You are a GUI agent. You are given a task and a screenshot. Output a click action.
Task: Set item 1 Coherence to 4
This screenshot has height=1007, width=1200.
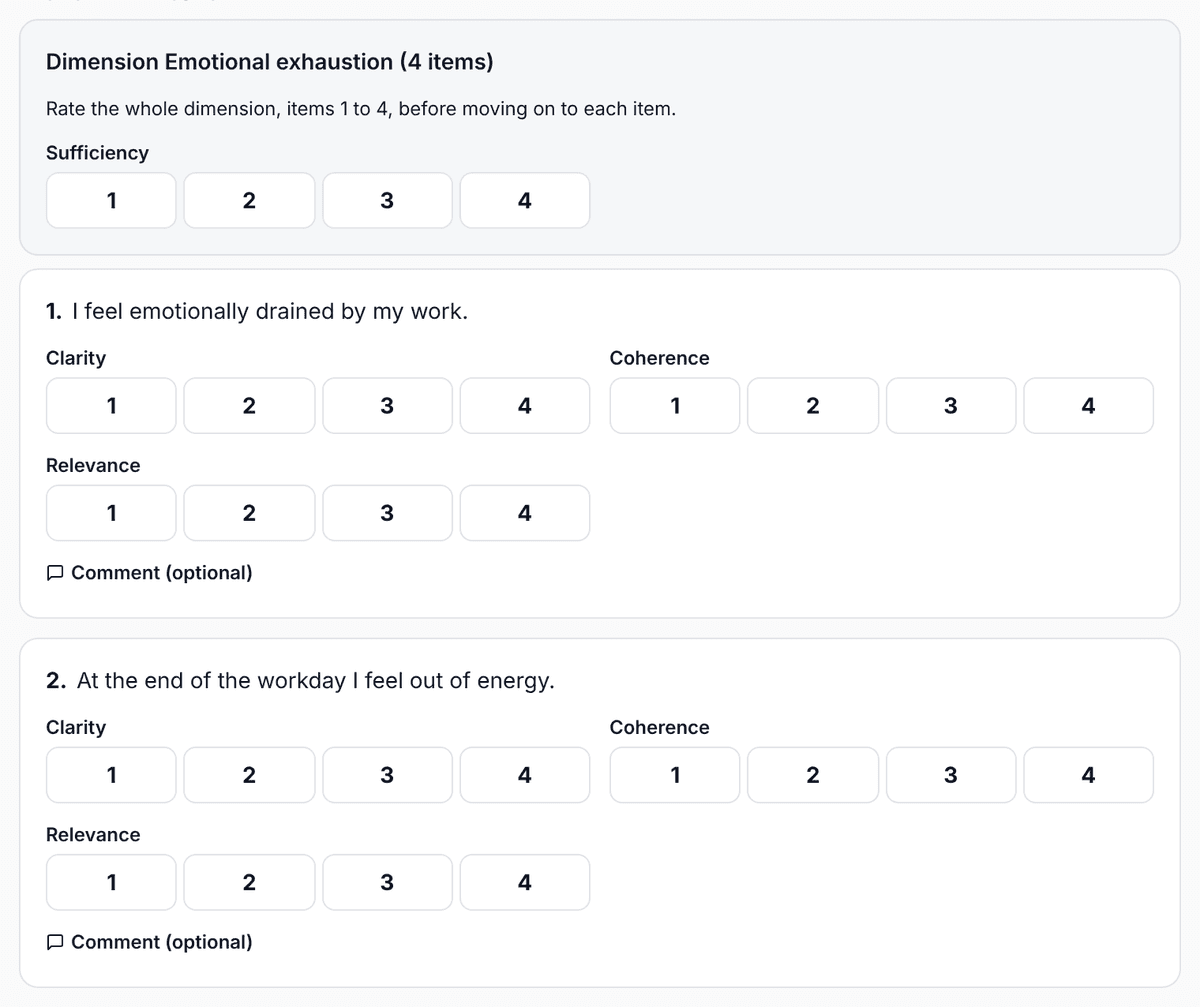1089,405
